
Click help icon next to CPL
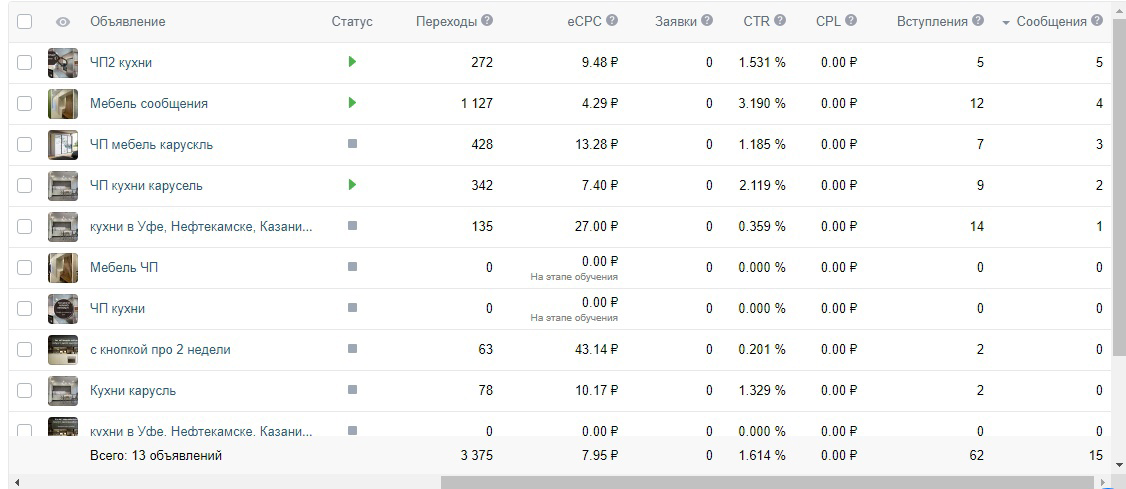click(x=851, y=21)
